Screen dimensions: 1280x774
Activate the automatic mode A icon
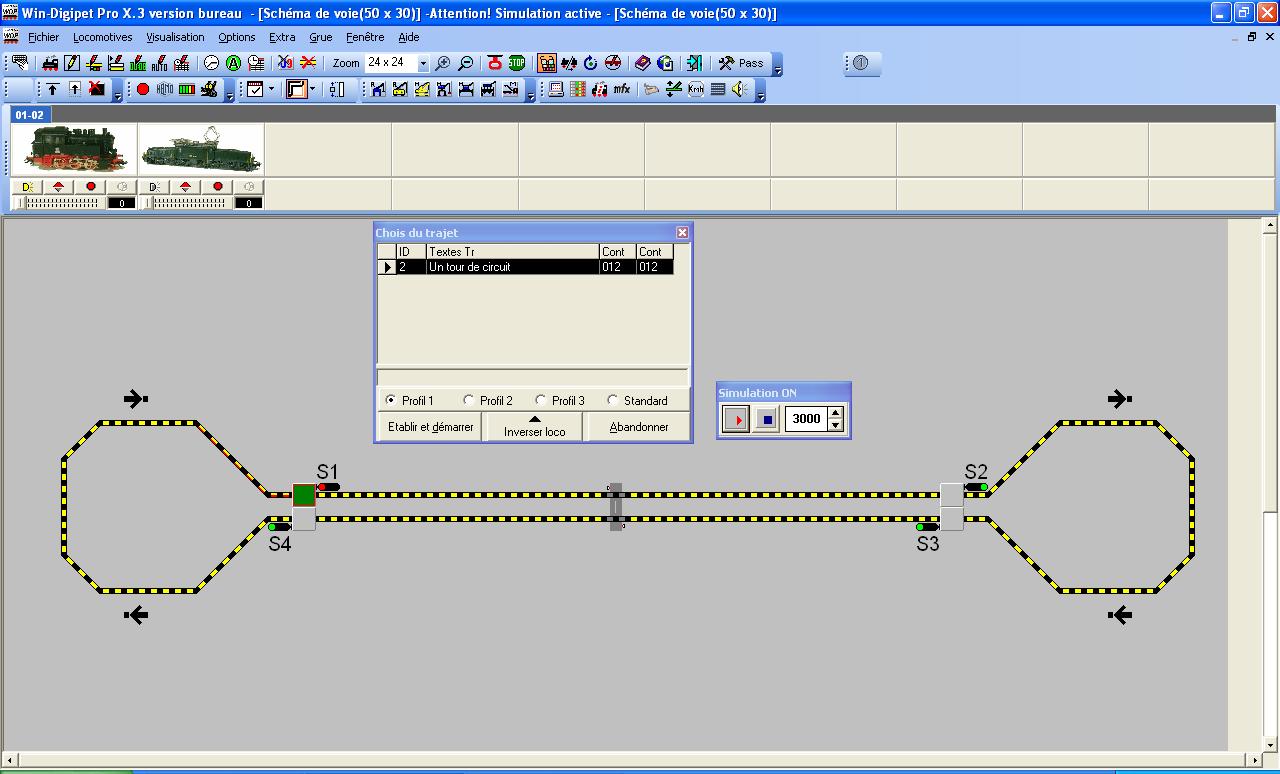tap(233, 62)
